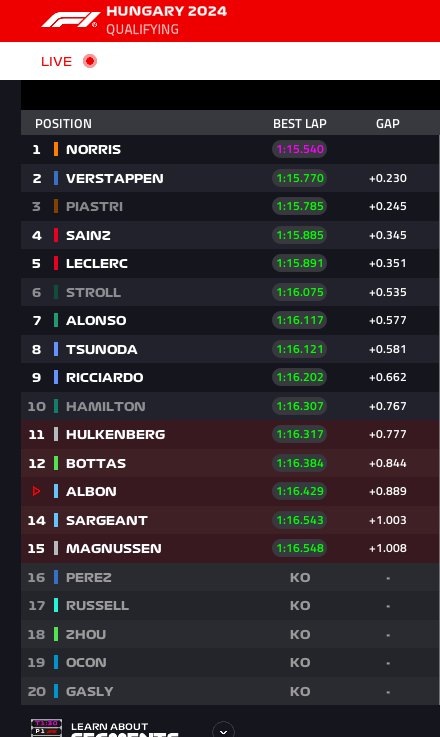Image resolution: width=440 pixels, height=737 pixels.
Task: Click the GAP column header
Action: pyautogui.click(x=388, y=124)
